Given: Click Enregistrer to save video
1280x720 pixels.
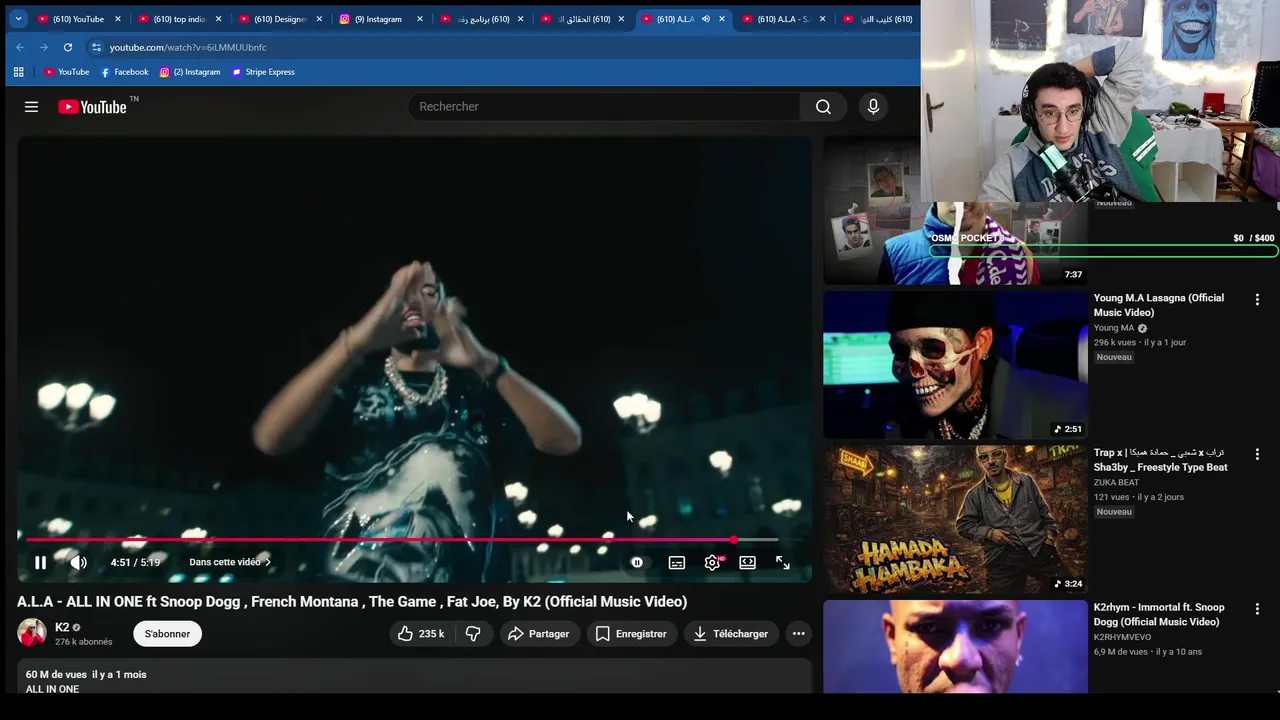Looking at the screenshot, I should 631,634.
